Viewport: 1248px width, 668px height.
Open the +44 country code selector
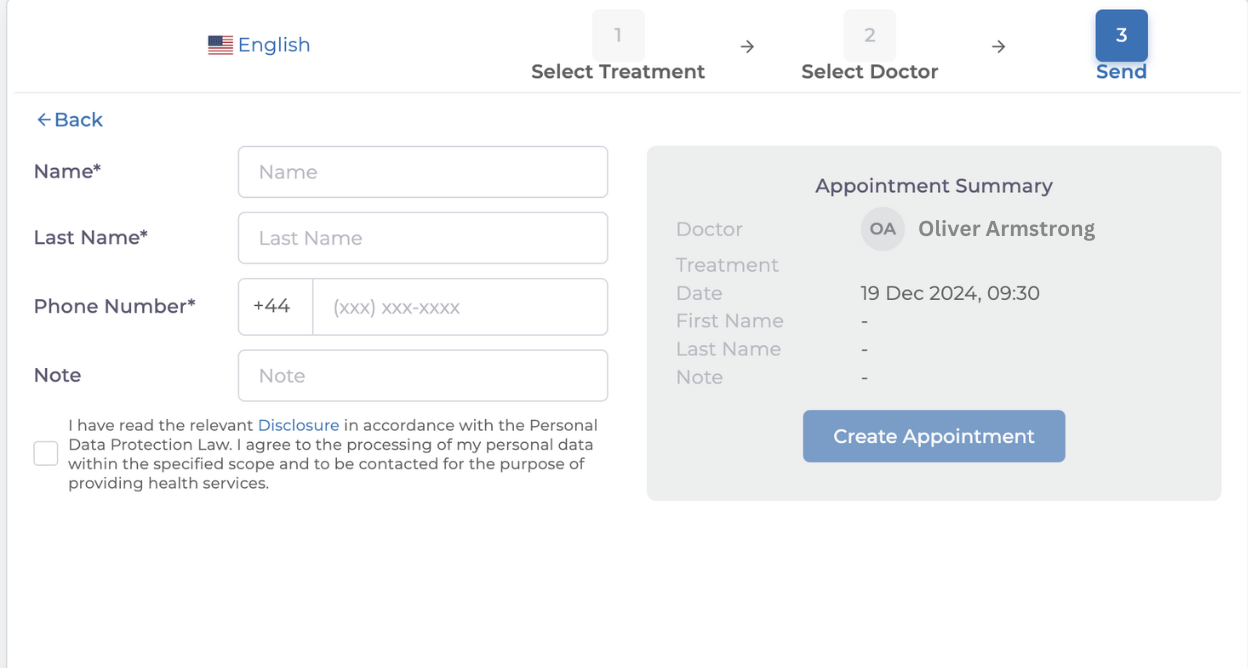pyautogui.click(x=275, y=307)
